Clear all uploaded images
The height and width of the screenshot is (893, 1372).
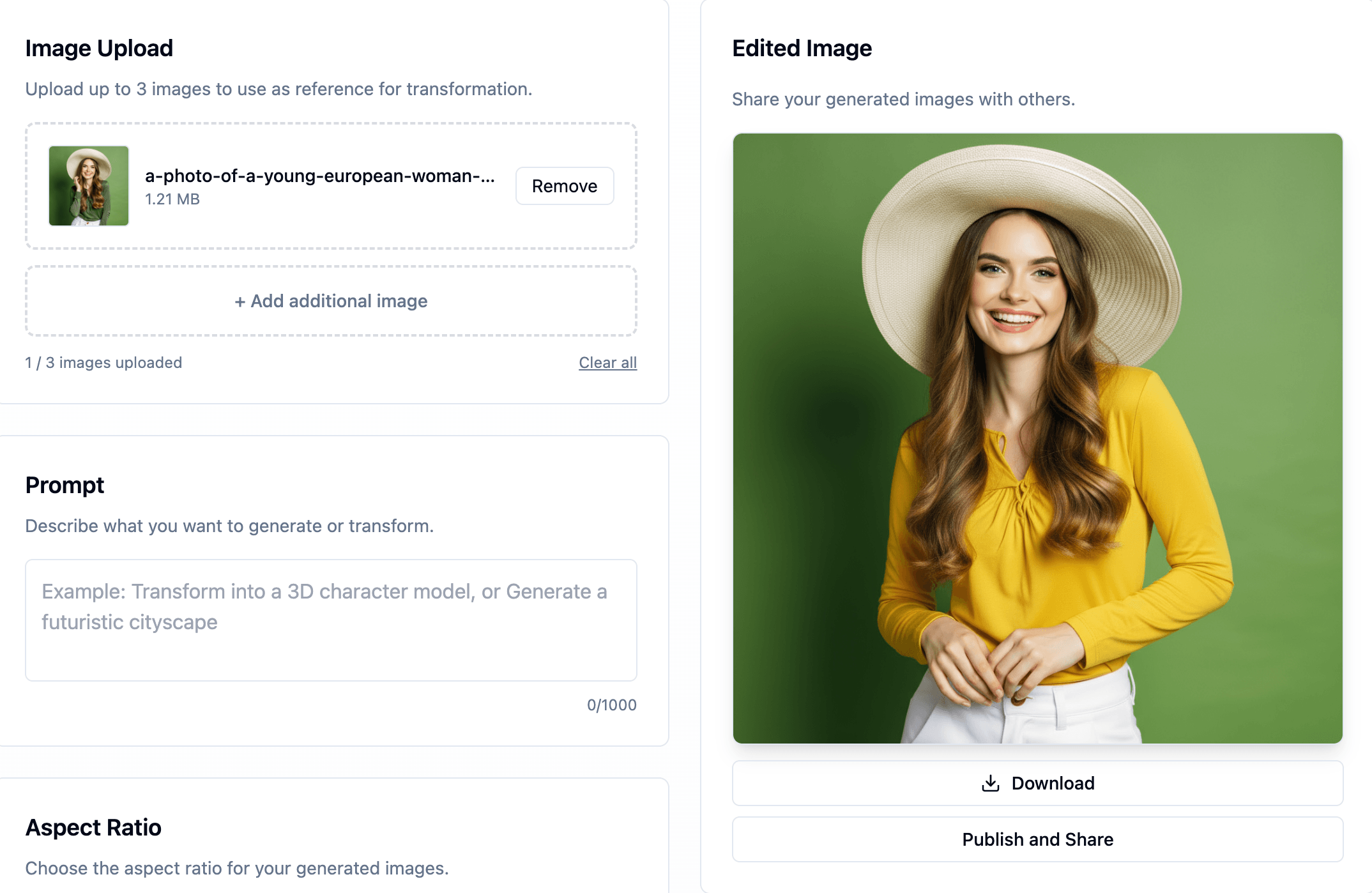click(607, 362)
